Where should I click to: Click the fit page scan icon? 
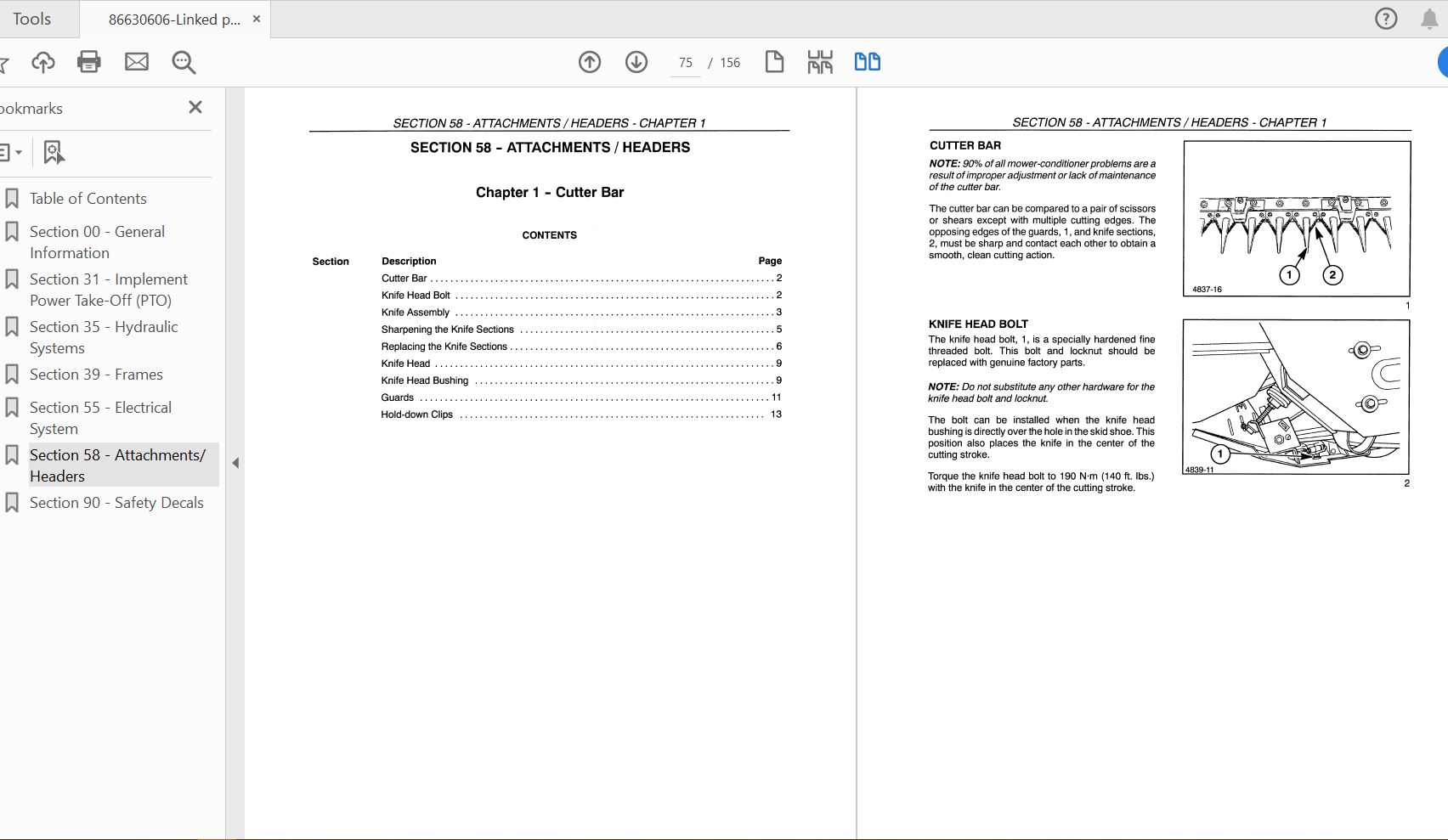pyautogui.click(x=820, y=62)
